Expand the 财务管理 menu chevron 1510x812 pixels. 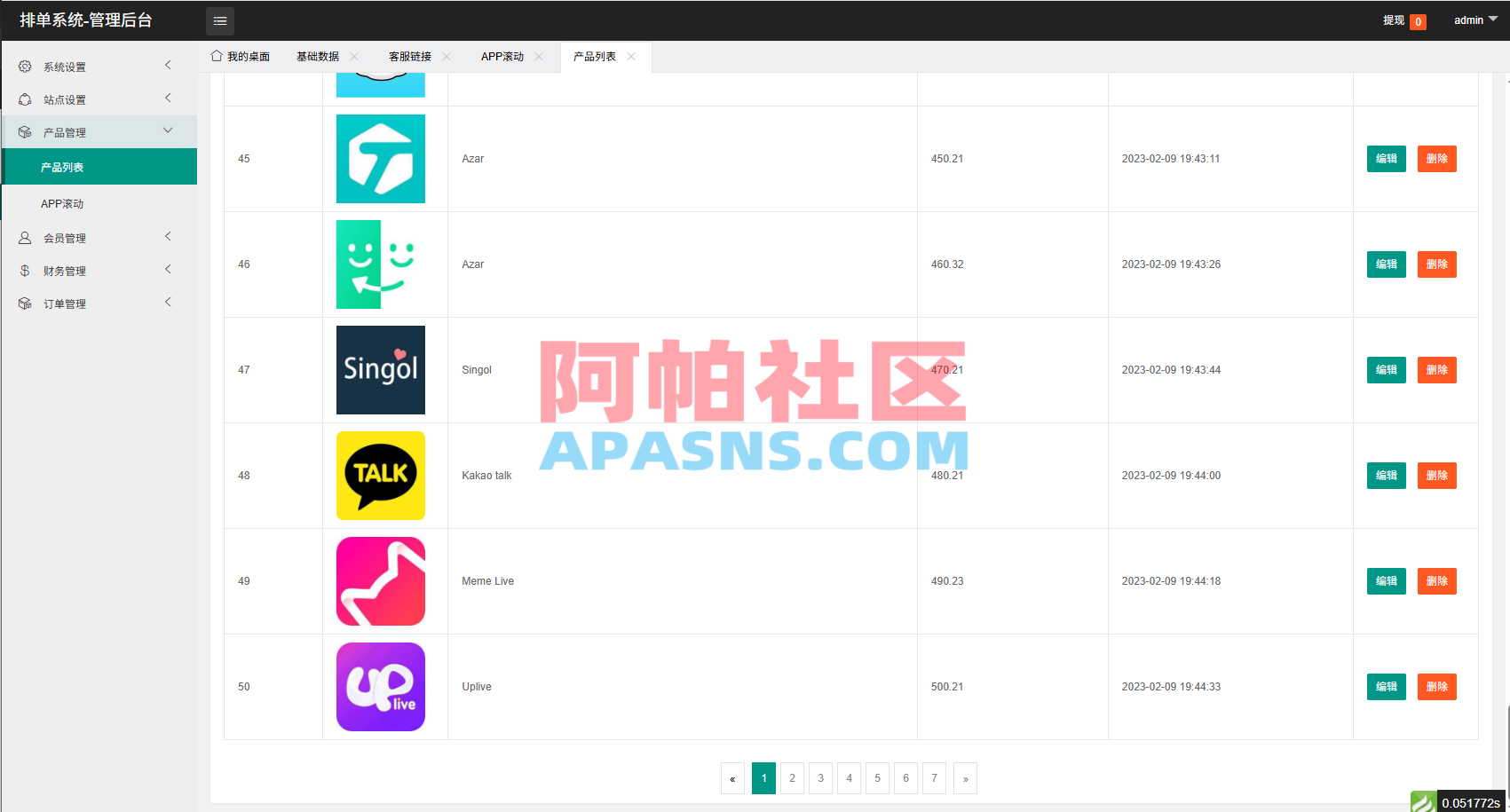coord(168,270)
